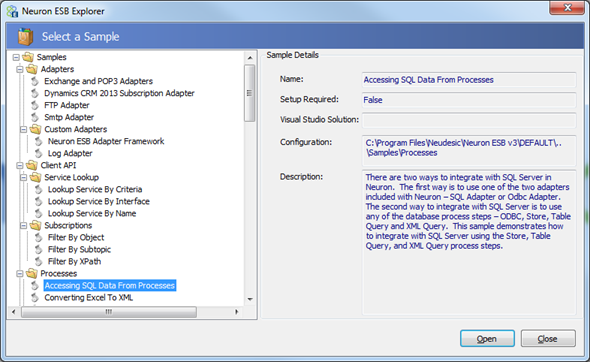Click the Lookup Service By Name icon
The width and height of the screenshot is (590, 362).
coord(38,214)
